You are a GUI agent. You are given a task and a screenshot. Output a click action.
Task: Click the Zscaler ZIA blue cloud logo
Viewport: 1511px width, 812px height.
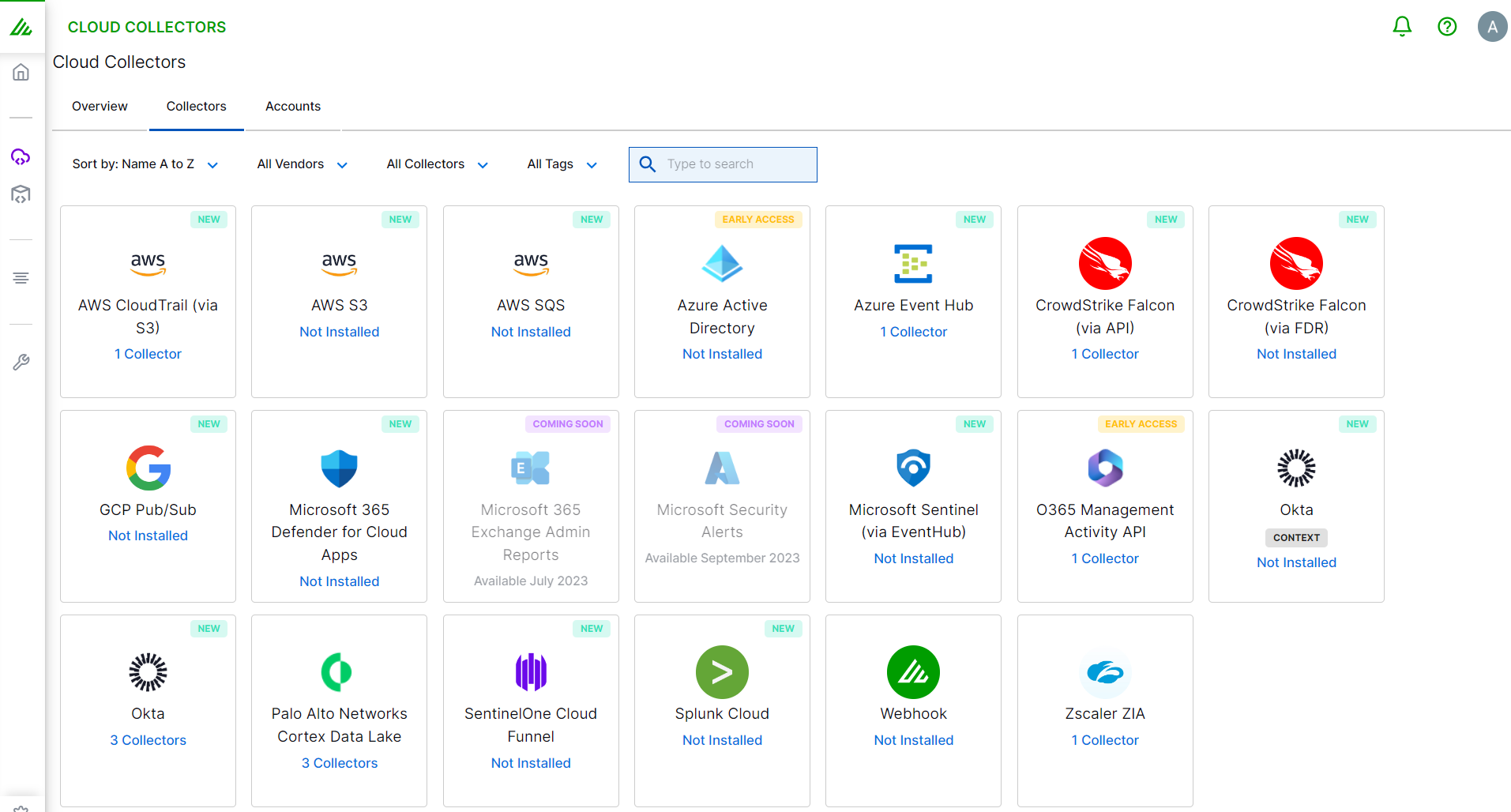(1105, 672)
